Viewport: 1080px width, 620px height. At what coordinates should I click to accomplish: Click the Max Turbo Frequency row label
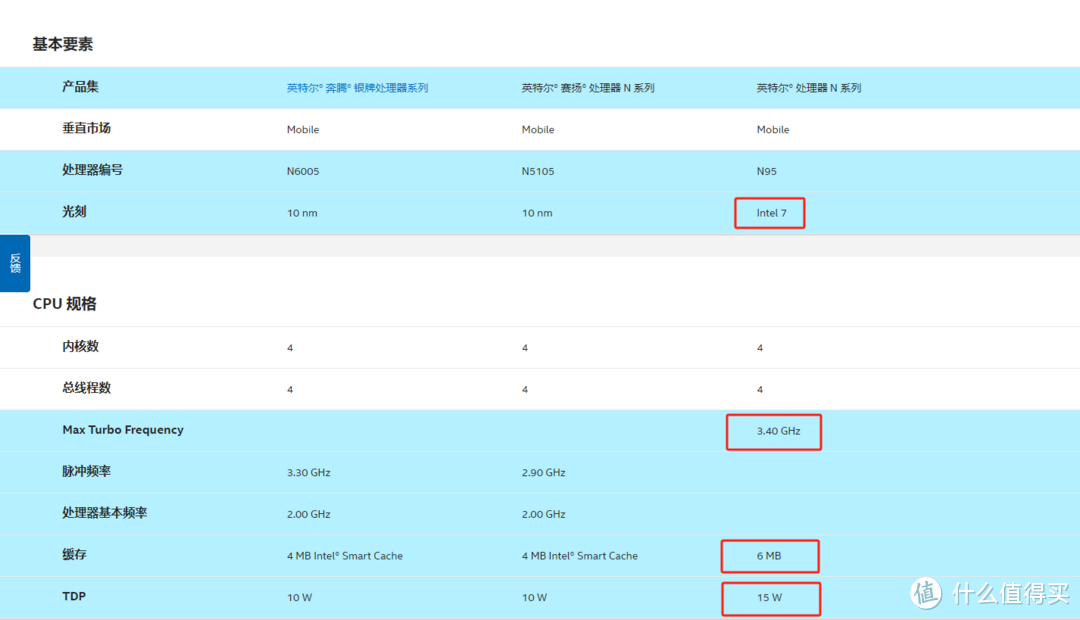coord(123,430)
